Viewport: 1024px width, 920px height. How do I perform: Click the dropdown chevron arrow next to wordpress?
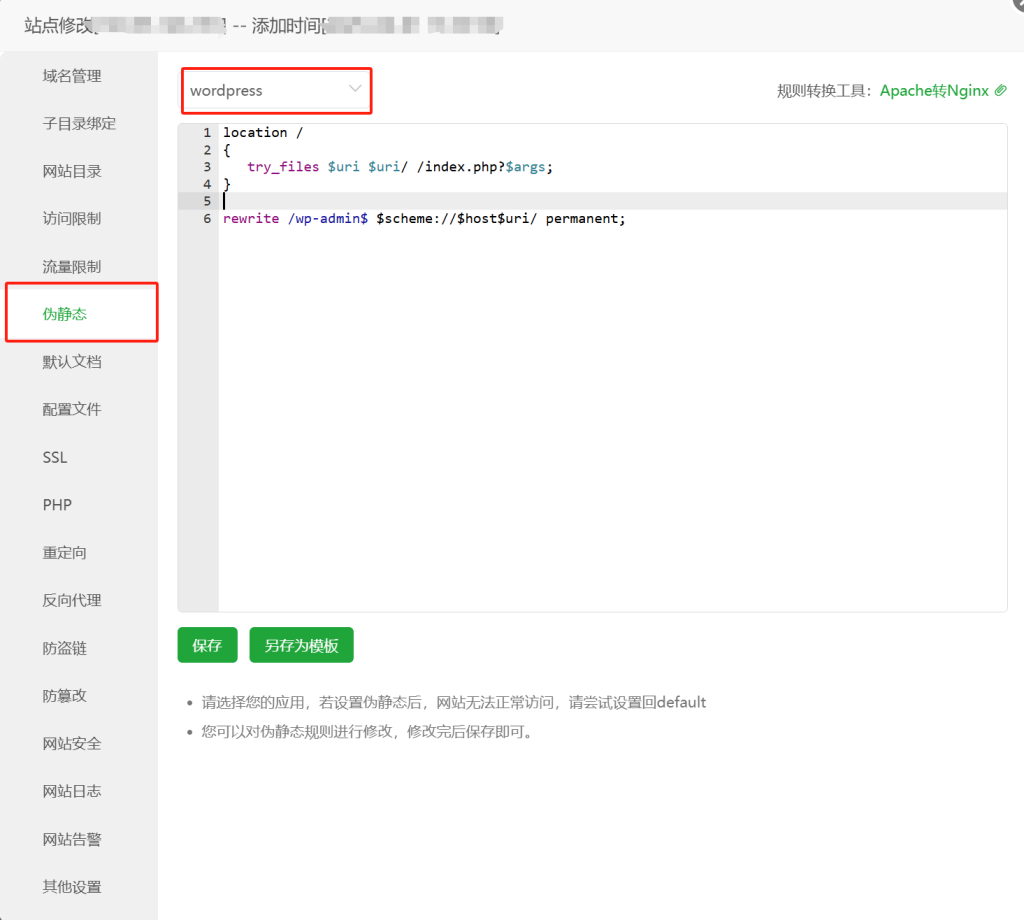click(355, 90)
